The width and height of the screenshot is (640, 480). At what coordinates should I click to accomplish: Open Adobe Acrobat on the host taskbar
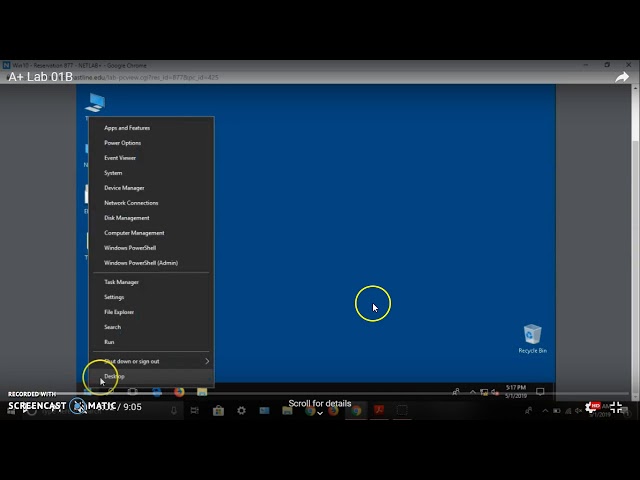pyautogui.click(x=379, y=410)
